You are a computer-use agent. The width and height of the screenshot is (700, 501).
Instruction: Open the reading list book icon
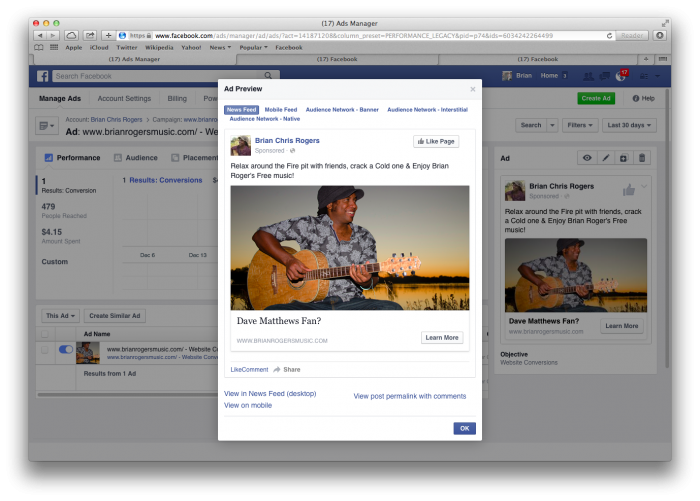click(39, 47)
